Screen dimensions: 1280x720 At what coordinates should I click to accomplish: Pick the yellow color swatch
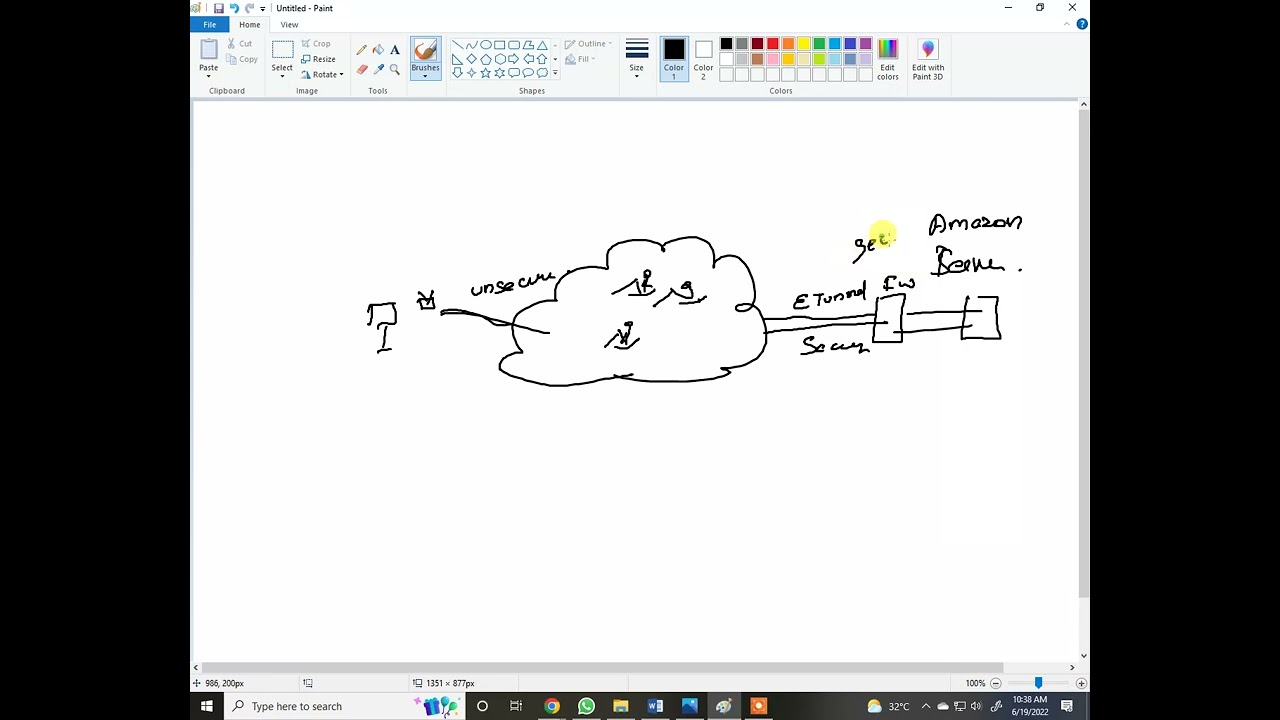point(804,44)
